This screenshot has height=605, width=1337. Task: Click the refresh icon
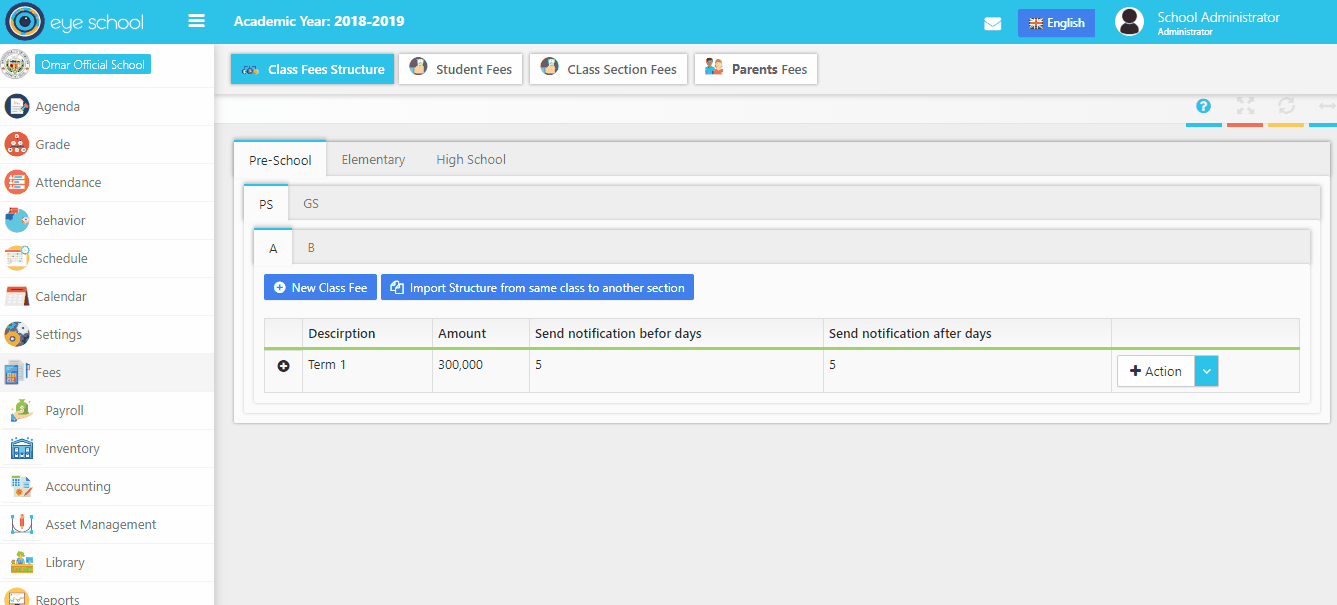point(1286,106)
